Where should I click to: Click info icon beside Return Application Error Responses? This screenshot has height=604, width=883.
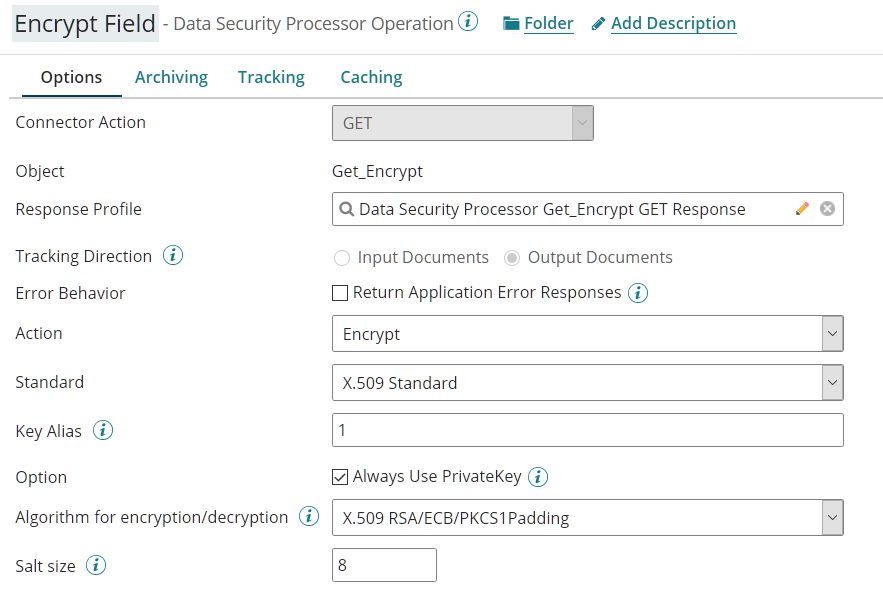638,293
